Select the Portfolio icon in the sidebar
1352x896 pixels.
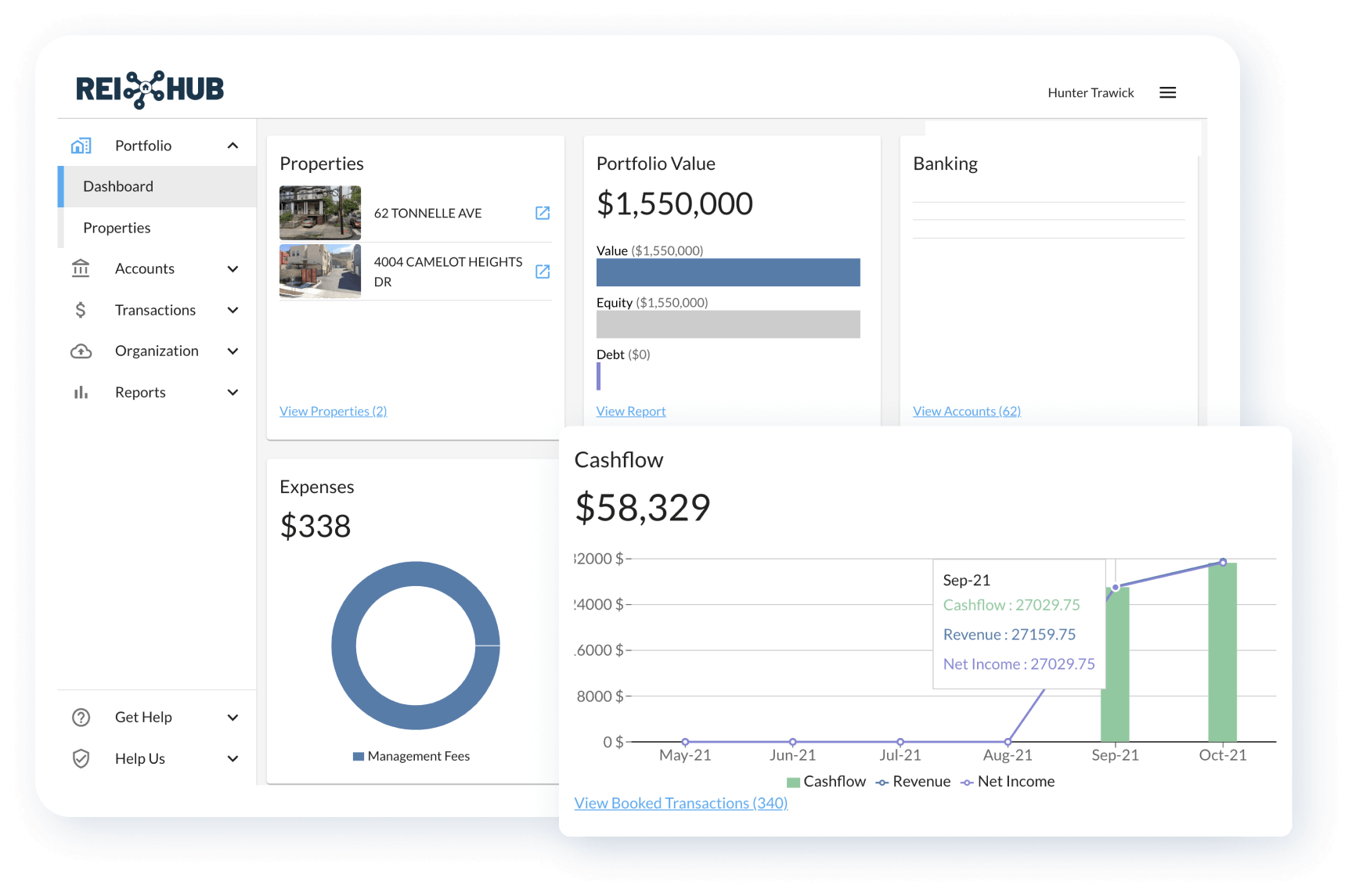81,145
